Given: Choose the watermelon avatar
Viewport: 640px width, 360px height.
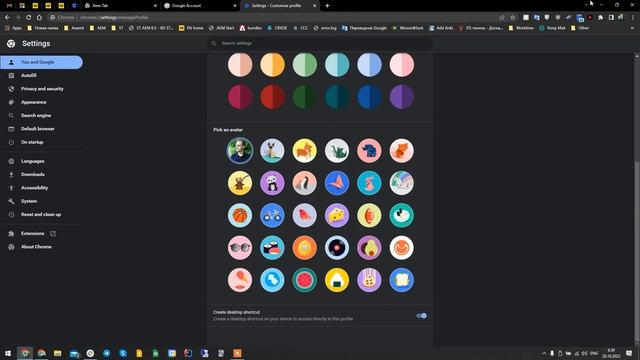Looking at the screenshot, I should (x=304, y=280).
